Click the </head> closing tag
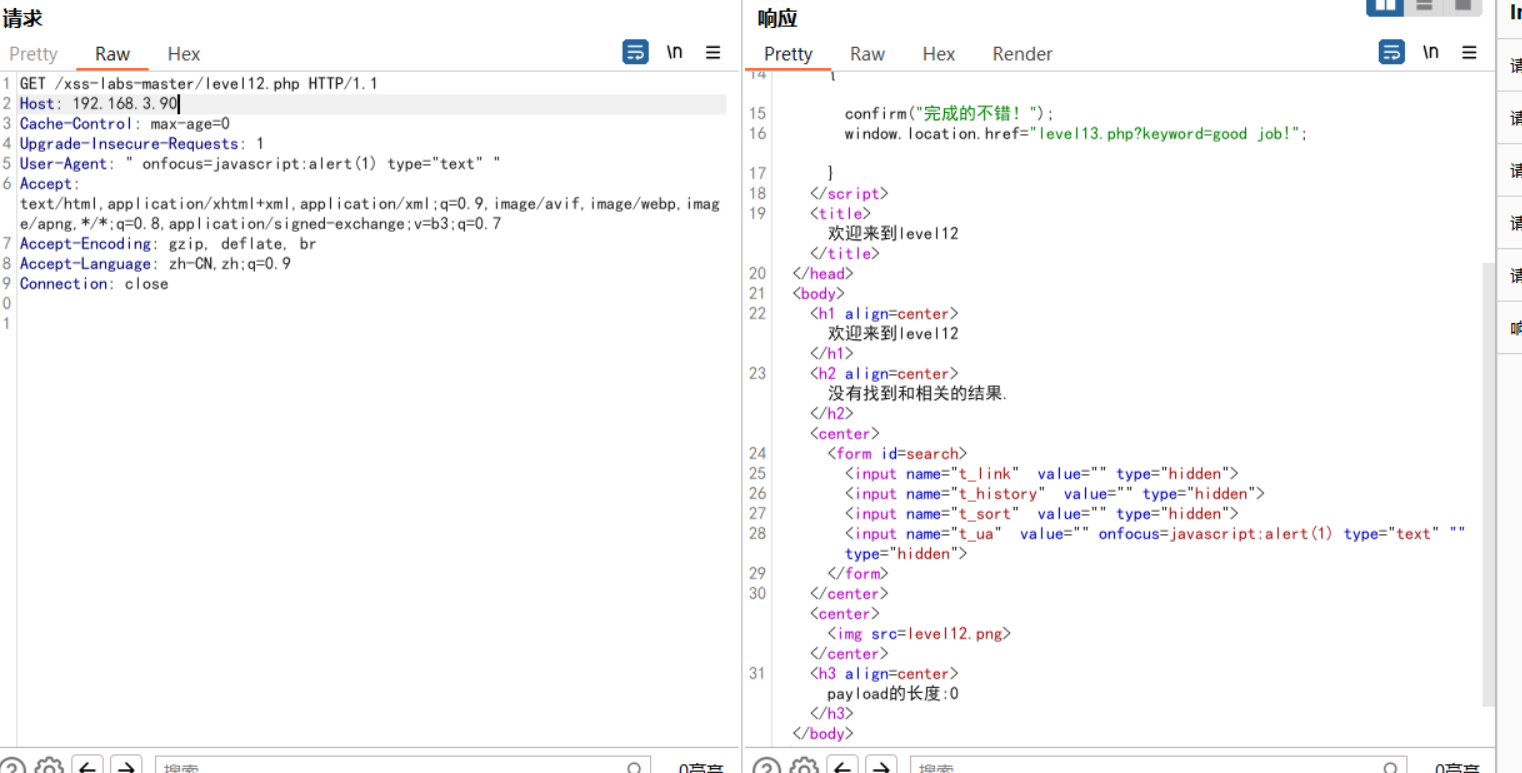The image size is (1522, 773). coord(823,273)
